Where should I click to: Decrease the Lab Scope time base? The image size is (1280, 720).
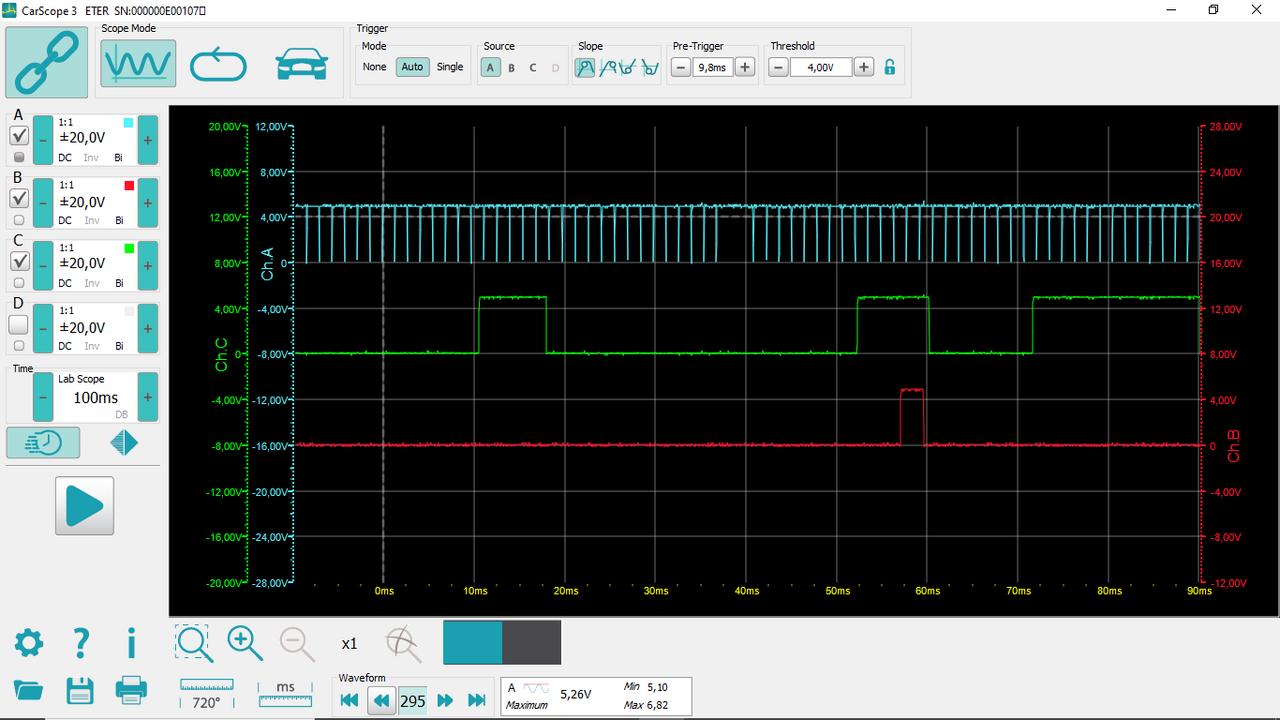point(43,397)
